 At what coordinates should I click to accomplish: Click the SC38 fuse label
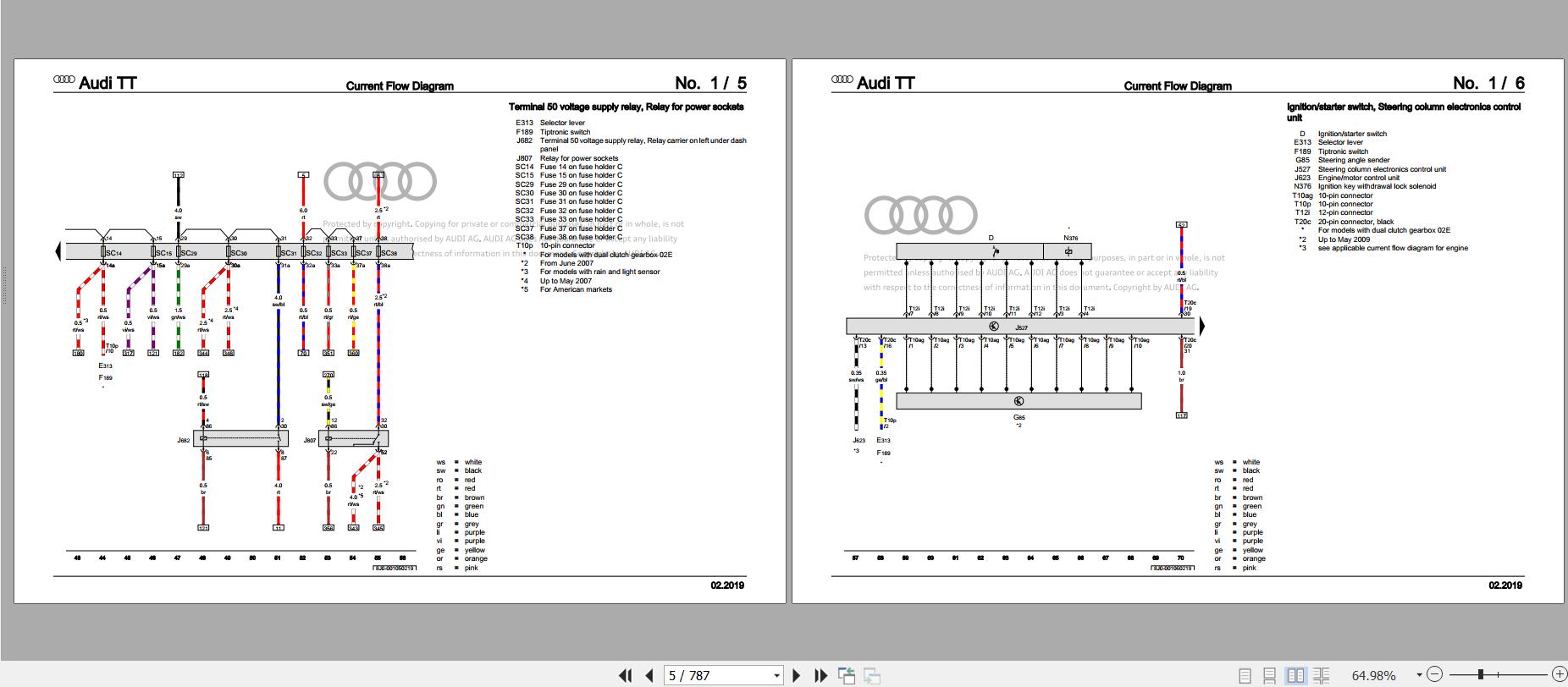(389, 253)
